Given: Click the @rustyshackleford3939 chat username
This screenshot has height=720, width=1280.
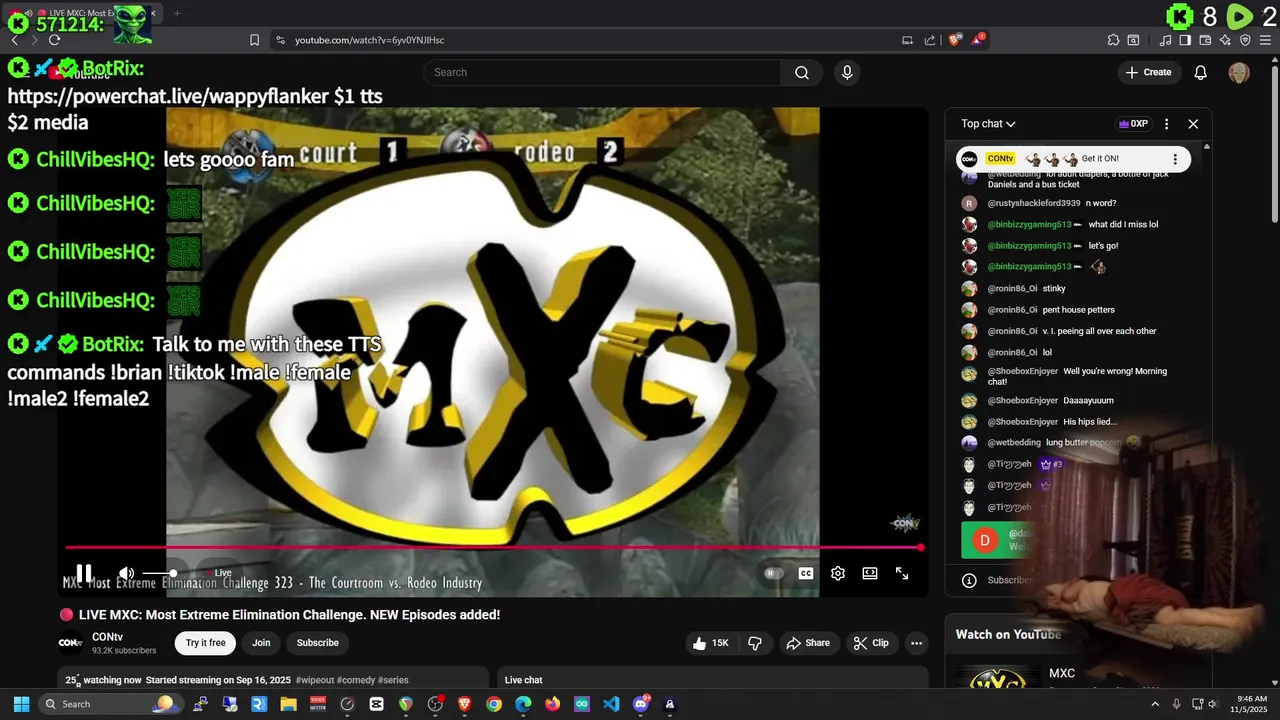Looking at the screenshot, I should [1034, 203].
